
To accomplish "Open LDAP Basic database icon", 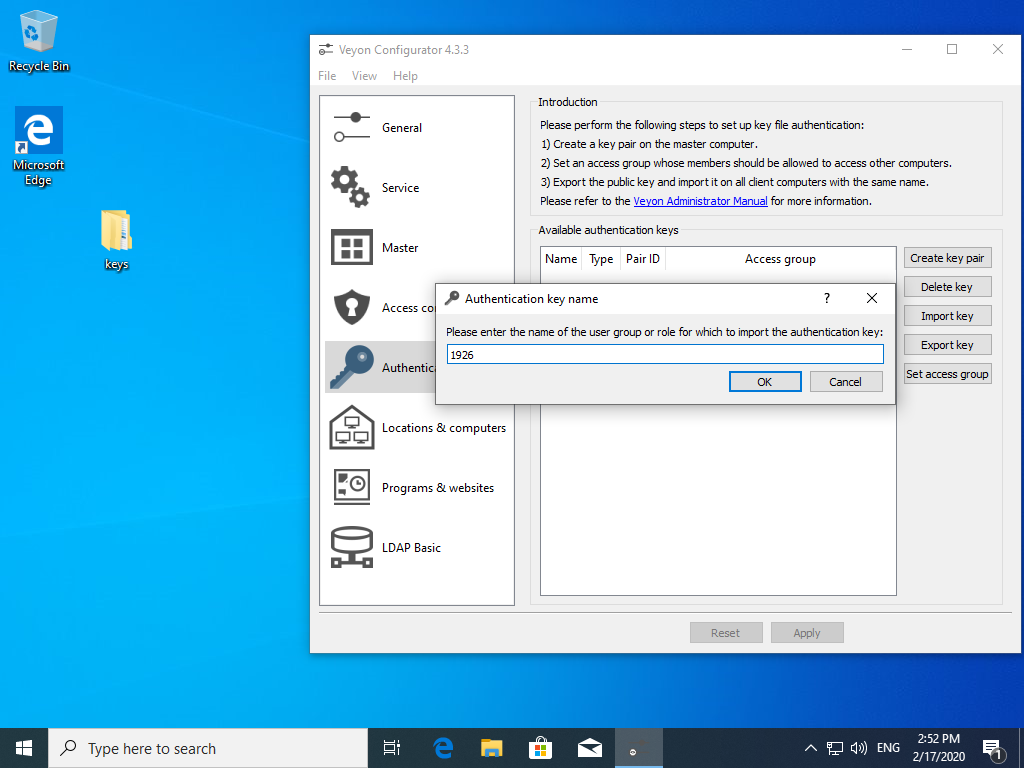I will pyautogui.click(x=351, y=547).
